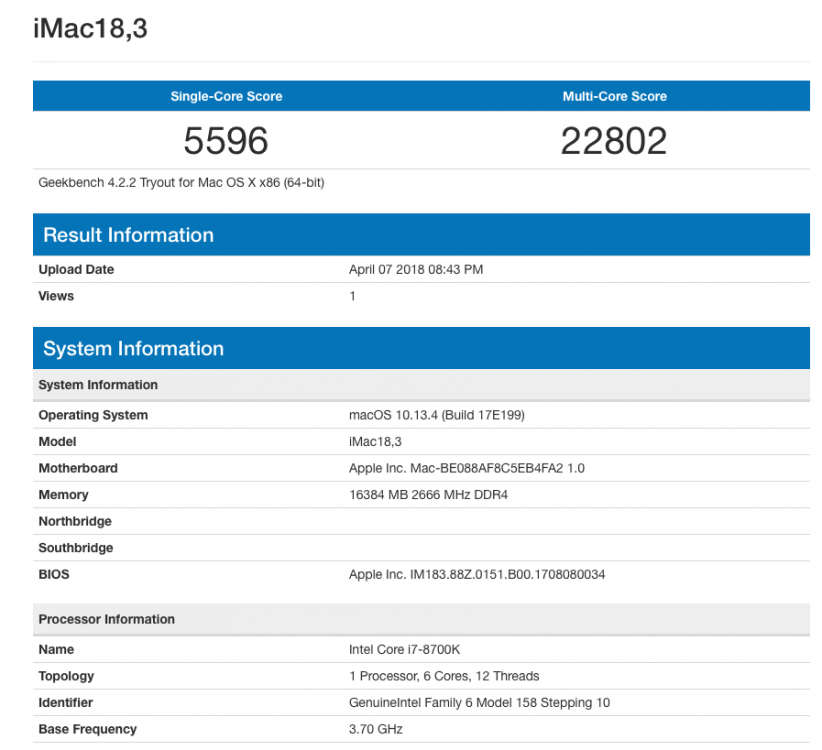This screenshot has width=822, height=750.
Task: Click the Base Frequency label
Action: (88, 729)
